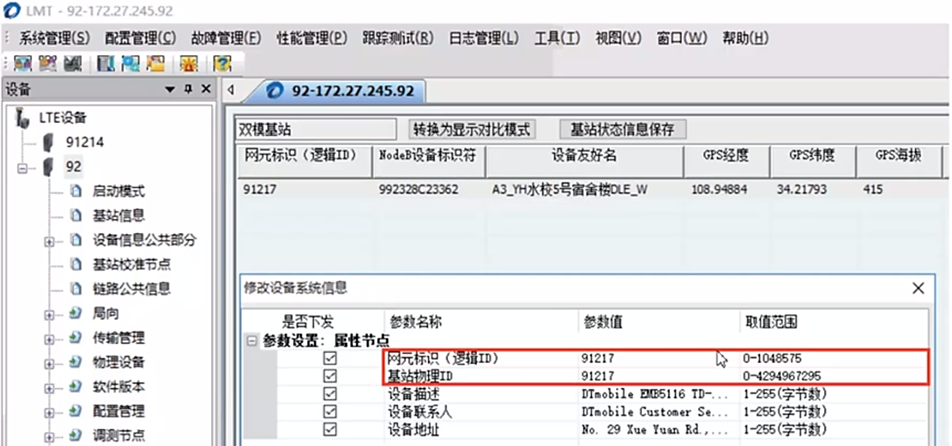Open the 日志管理(L) menu
Image resolution: width=952 pixels, height=446 pixels.
coord(484,38)
